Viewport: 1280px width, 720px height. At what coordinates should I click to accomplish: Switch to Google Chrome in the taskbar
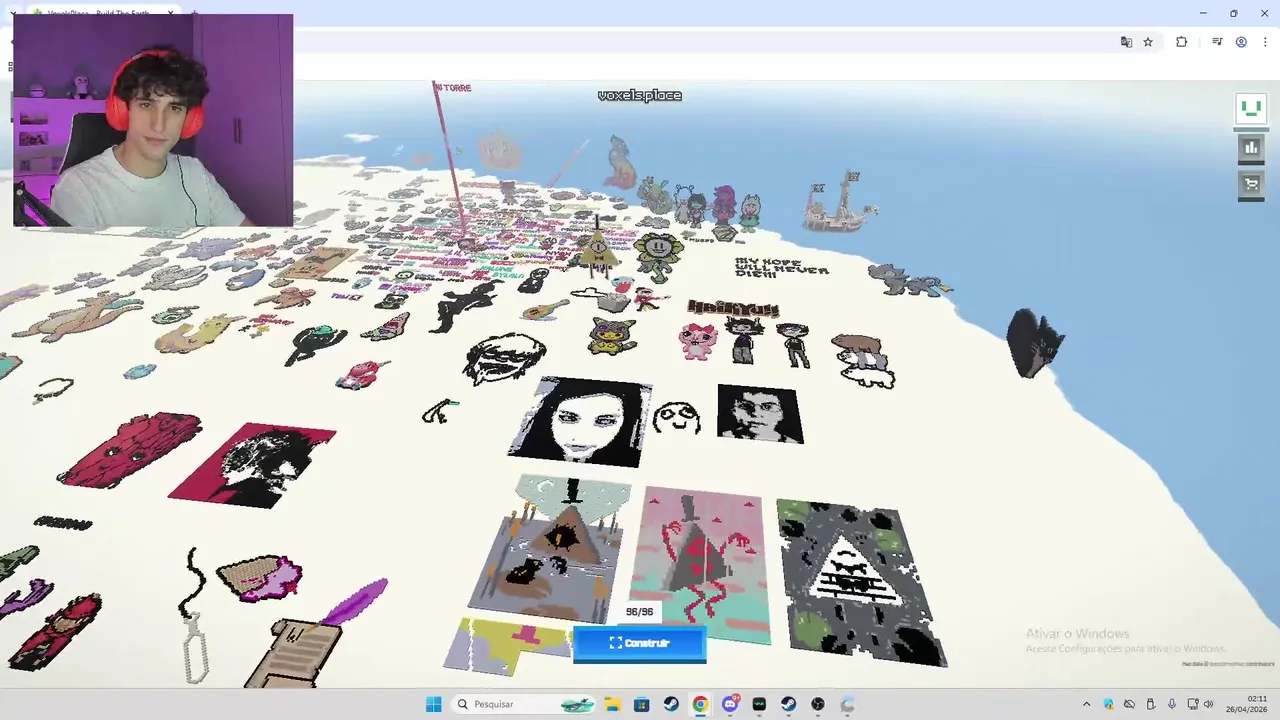tap(700, 704)
